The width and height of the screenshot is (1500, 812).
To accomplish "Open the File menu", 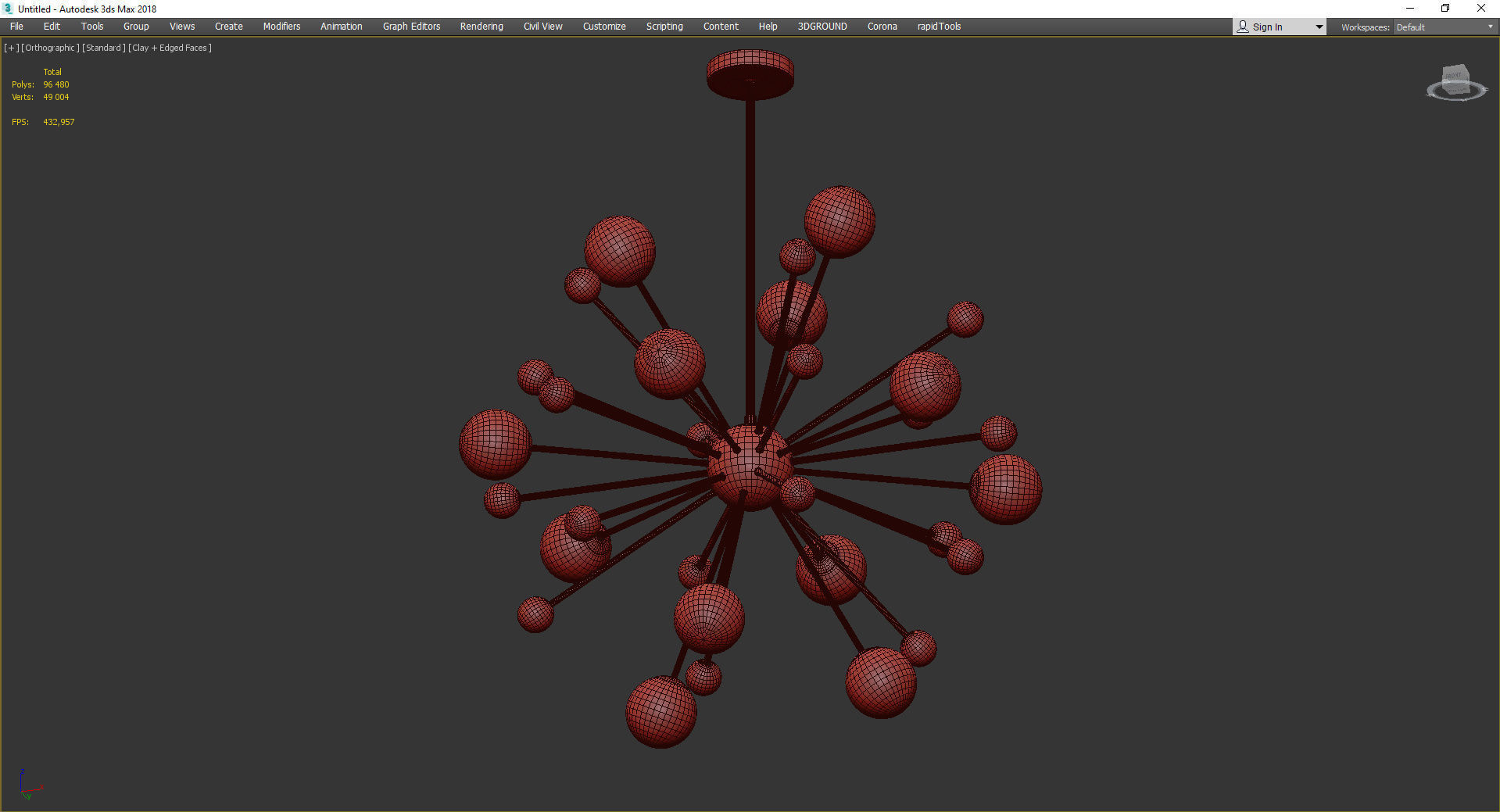I will (16, 27).
